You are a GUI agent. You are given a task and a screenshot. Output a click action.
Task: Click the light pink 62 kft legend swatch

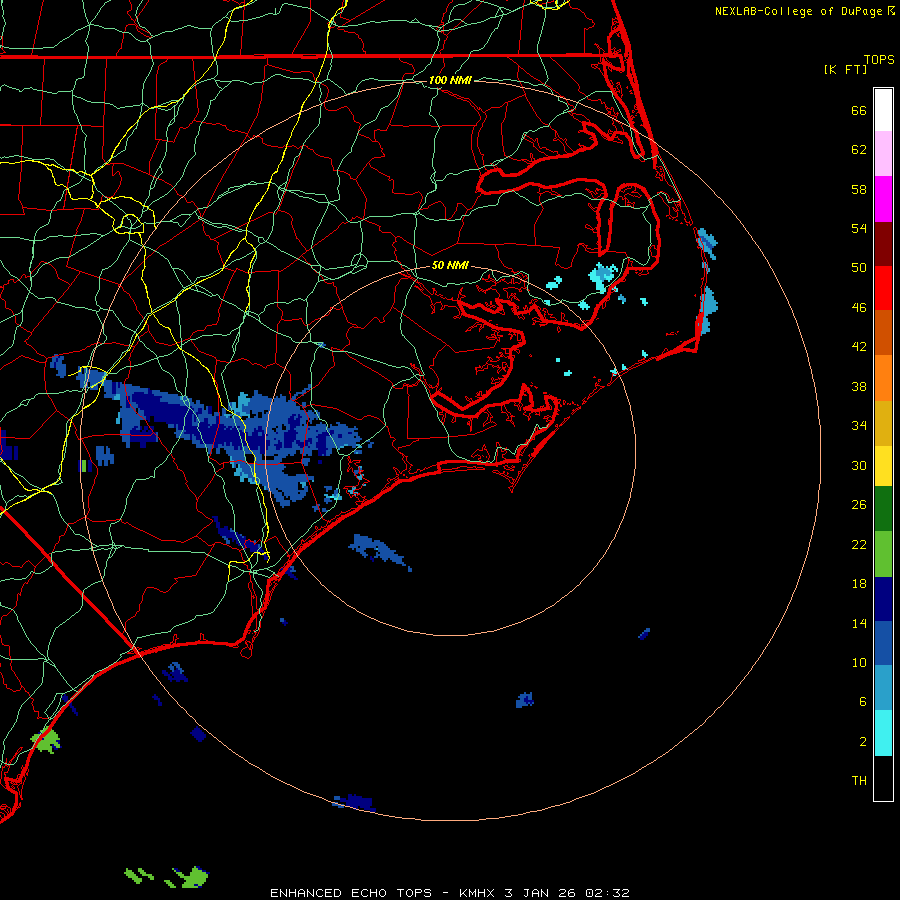(883, 153)
